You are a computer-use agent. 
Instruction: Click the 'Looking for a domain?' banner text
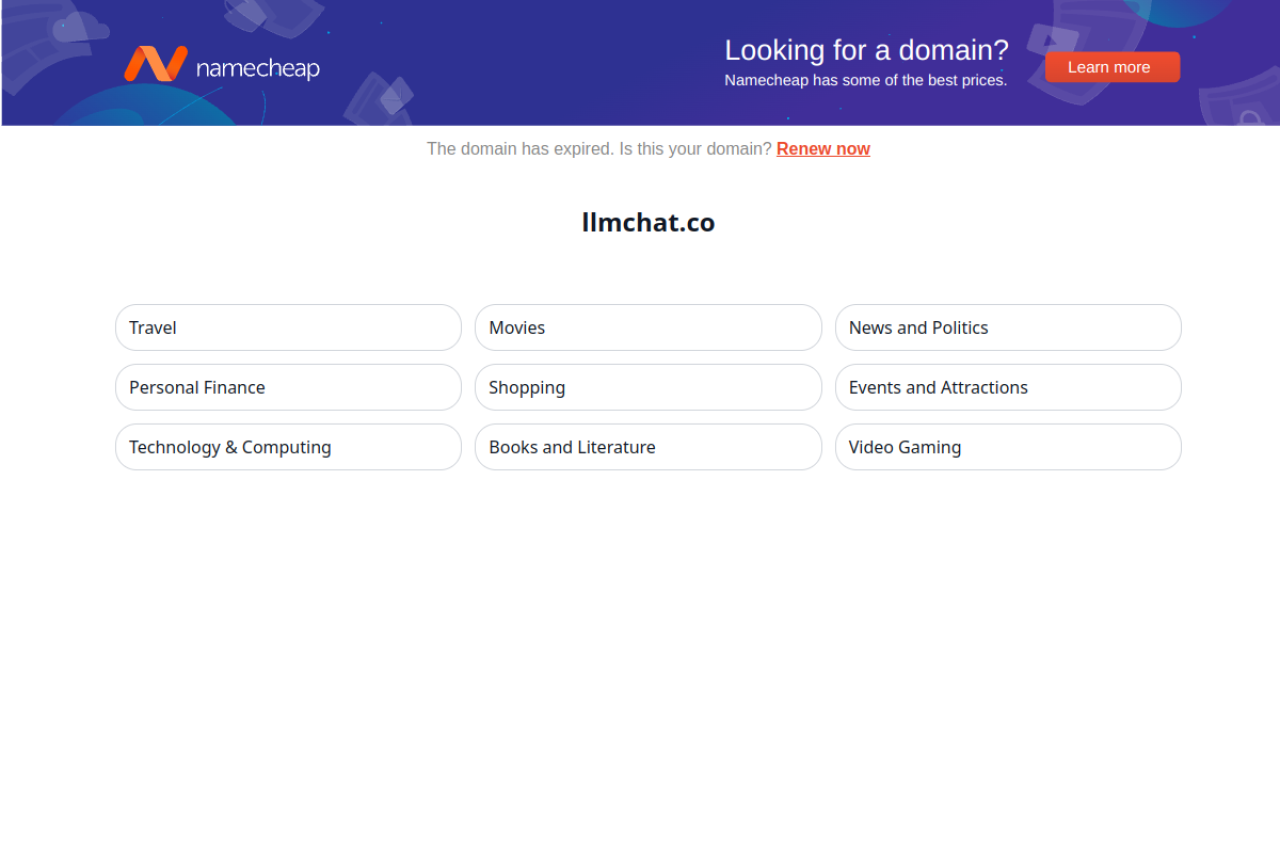[x=866, y=50]
